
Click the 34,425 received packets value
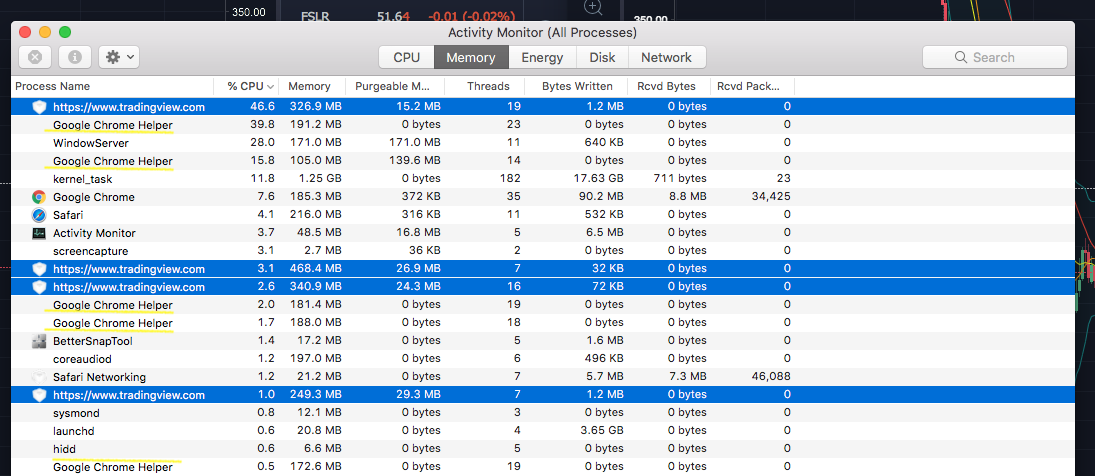[x=771, y=198]
